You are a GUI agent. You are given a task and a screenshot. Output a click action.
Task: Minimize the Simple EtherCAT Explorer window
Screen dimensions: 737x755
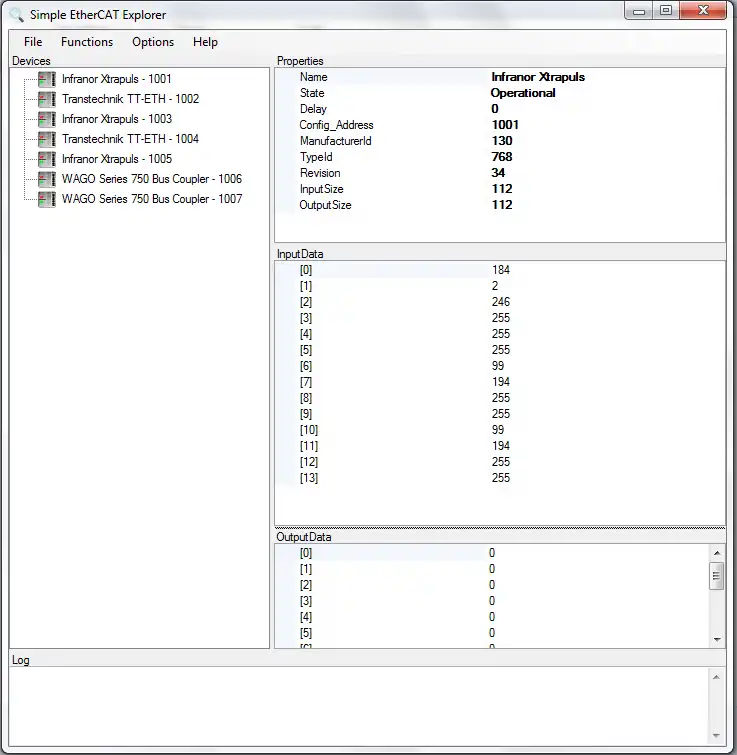639,11
